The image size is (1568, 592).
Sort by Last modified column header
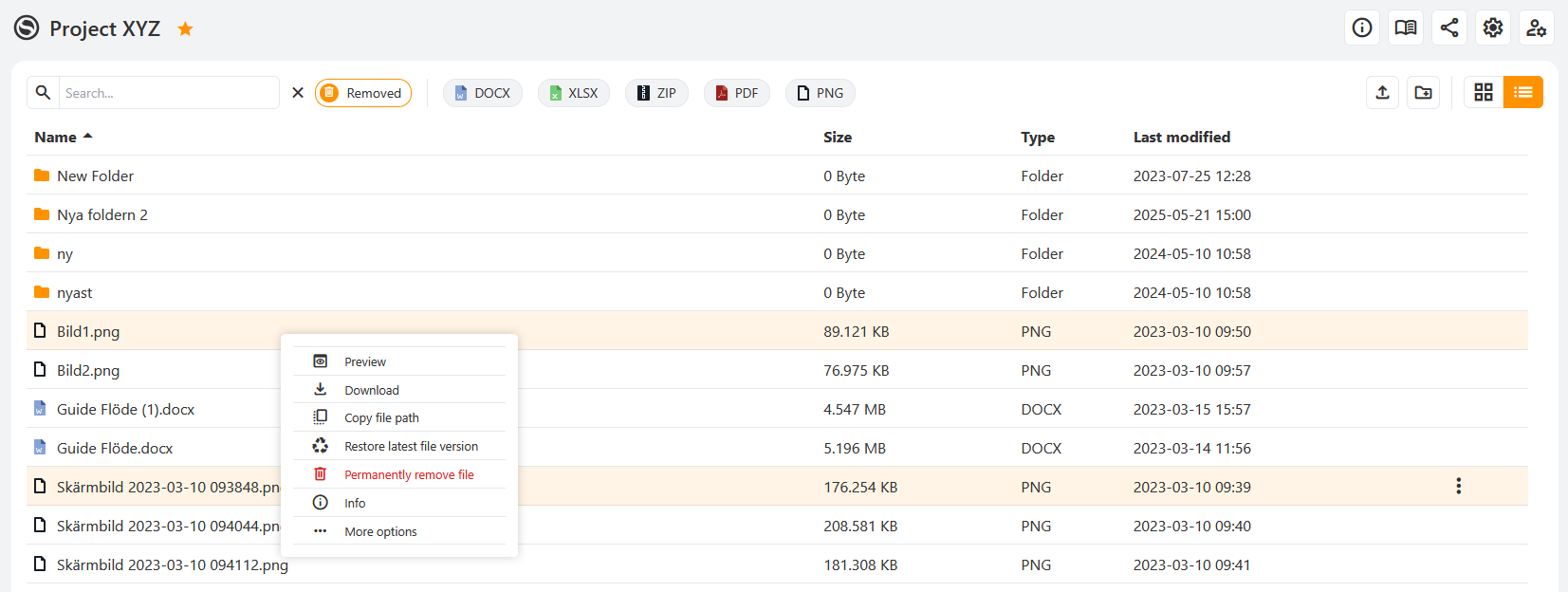(1182, 137)
